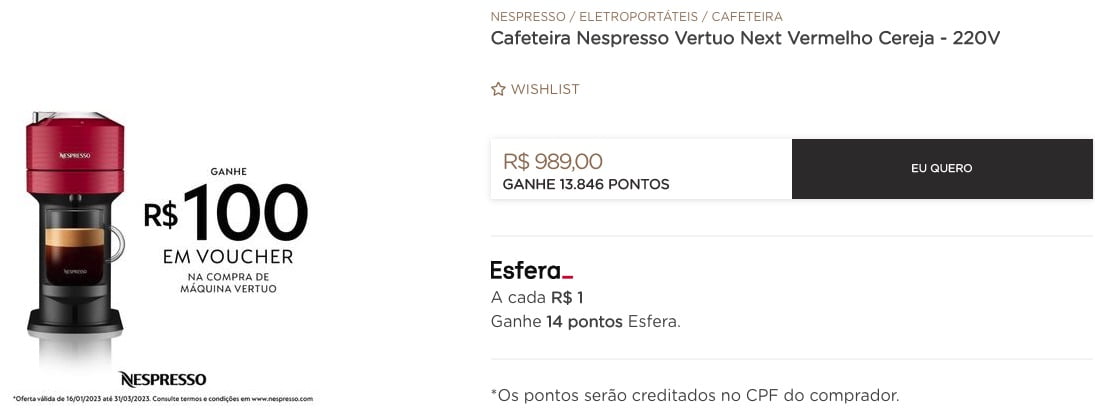Image resolution: width=1095 pixels, height=413 pixels.
Task: Click the wishlist star icon
Action: coord(498,89)
